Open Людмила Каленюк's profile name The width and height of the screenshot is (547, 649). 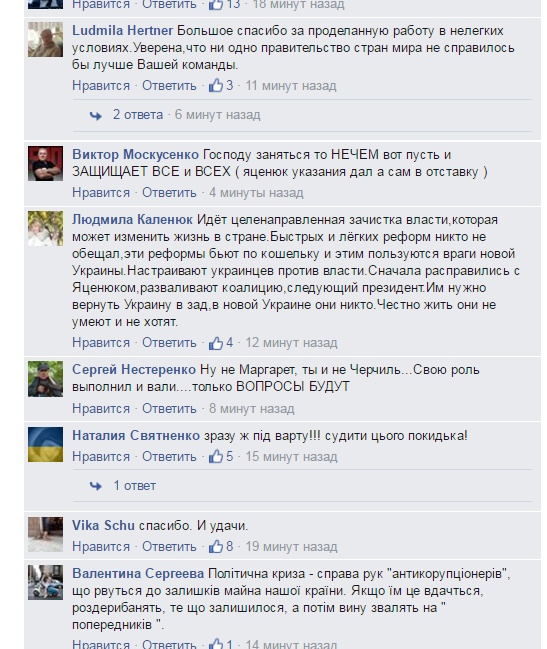point(132,219)
